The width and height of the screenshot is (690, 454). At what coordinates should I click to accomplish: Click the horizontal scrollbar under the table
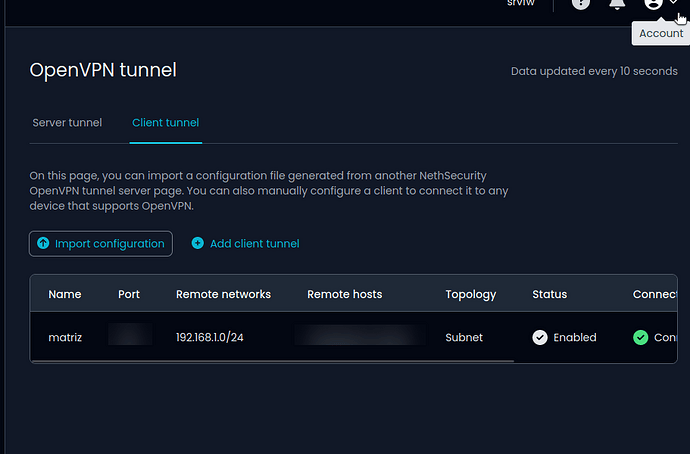(x=273, y=361)
